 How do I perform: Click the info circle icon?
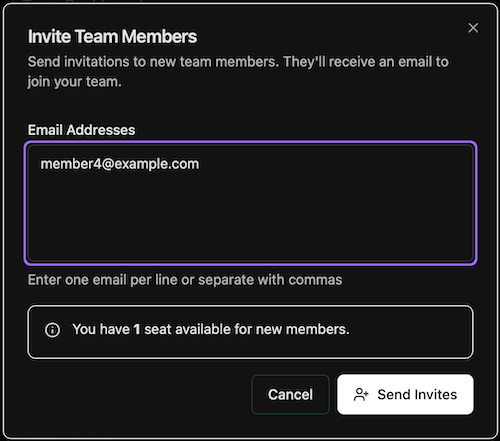[52, 330]
